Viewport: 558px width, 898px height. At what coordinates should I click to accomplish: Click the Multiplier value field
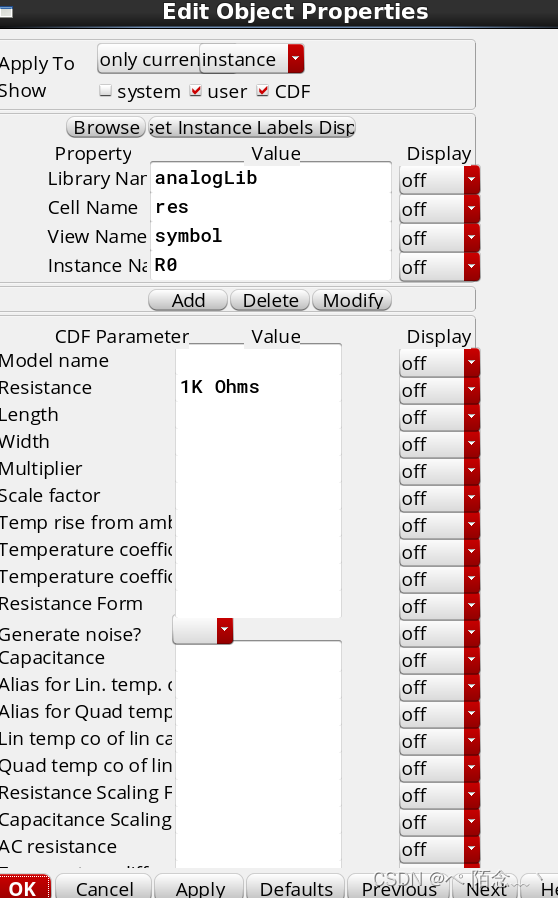pyautogui.click(x=258, y=468)
